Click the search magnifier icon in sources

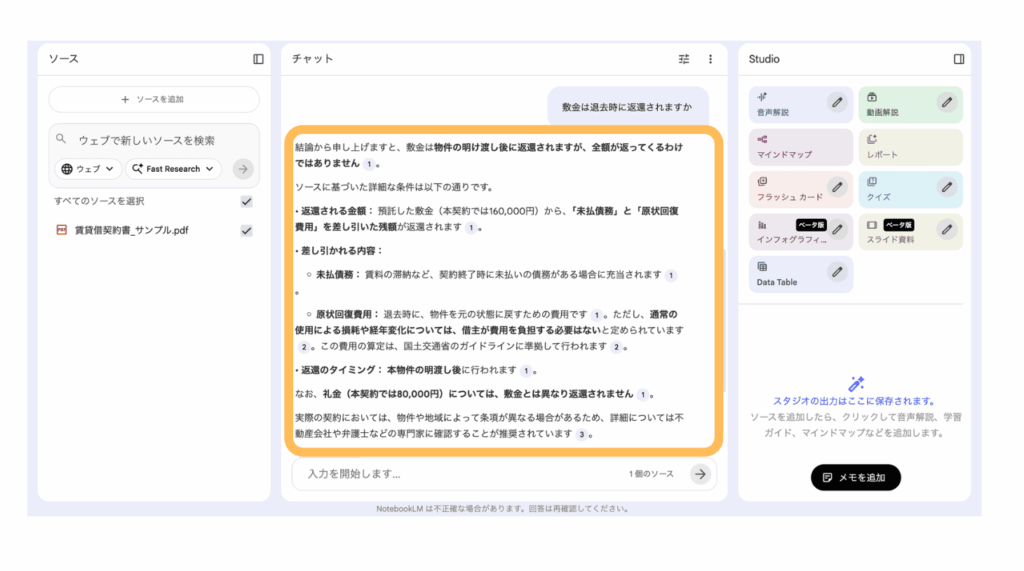point(61,139)
